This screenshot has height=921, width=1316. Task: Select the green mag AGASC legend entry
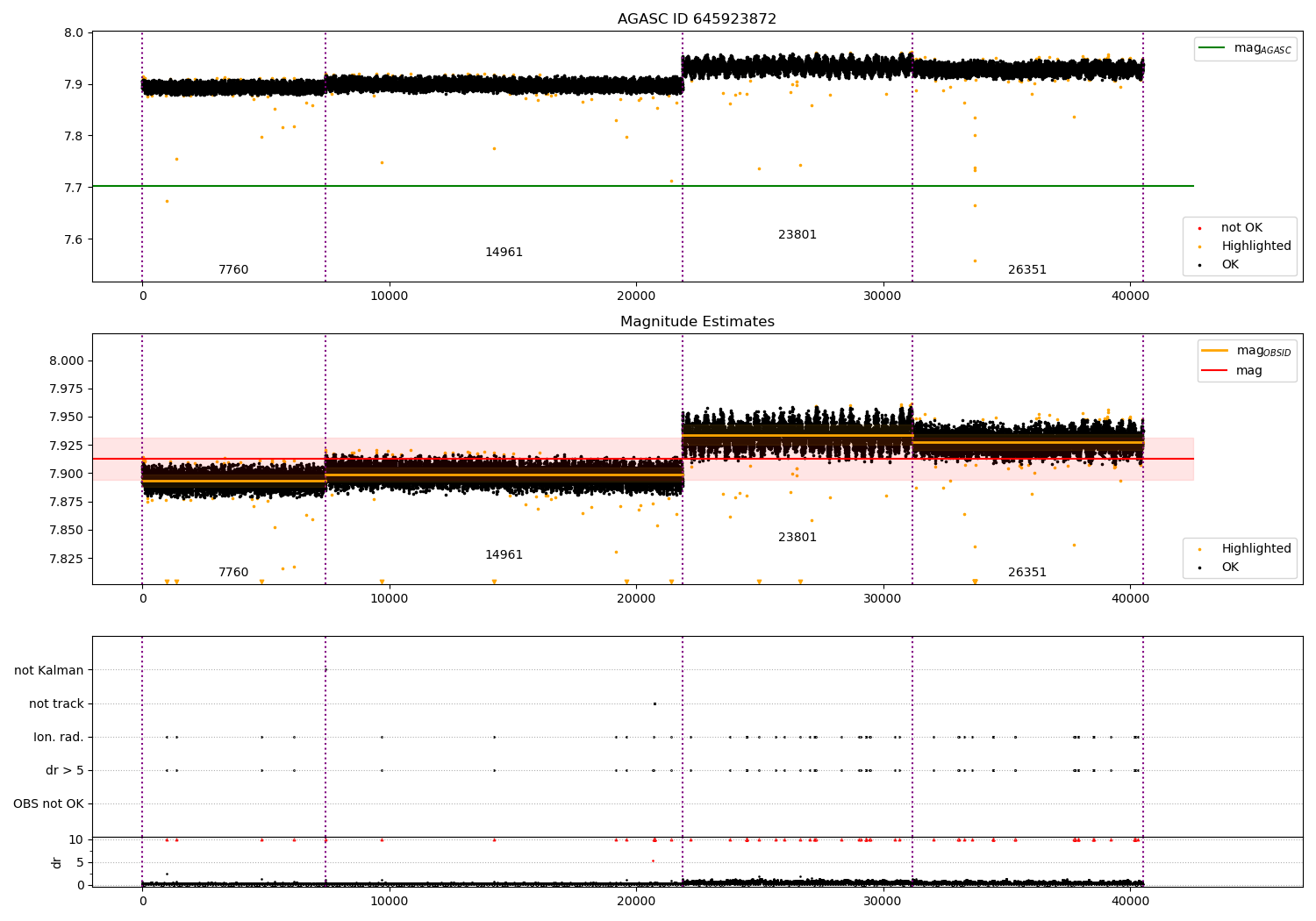(x=1246, y=49)
